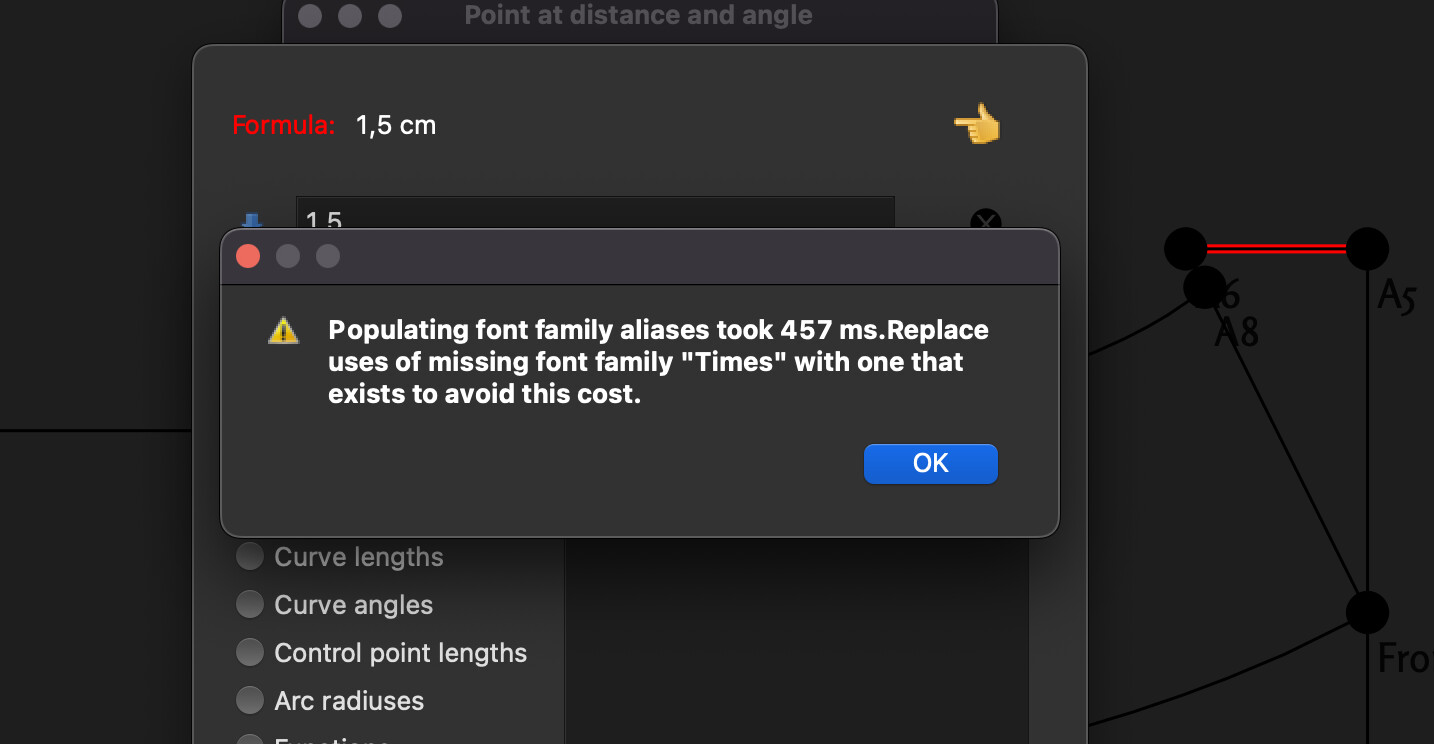1434x744 pixels.
Task: Click the font family warning message text
Action: click(x=658, y=362)
